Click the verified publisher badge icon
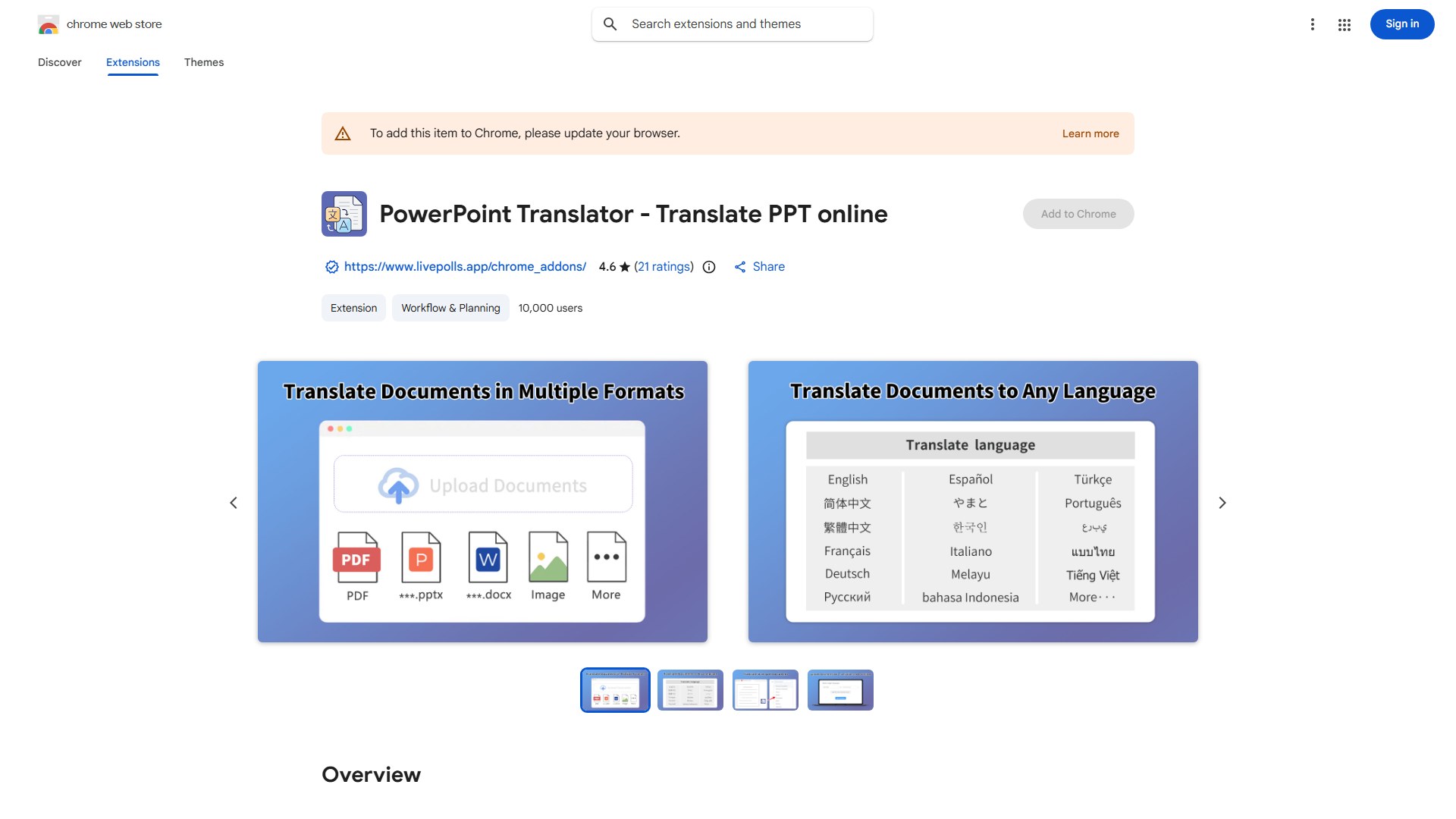The height and width of the screenshot is (819, 1456). tap(331, 266)
